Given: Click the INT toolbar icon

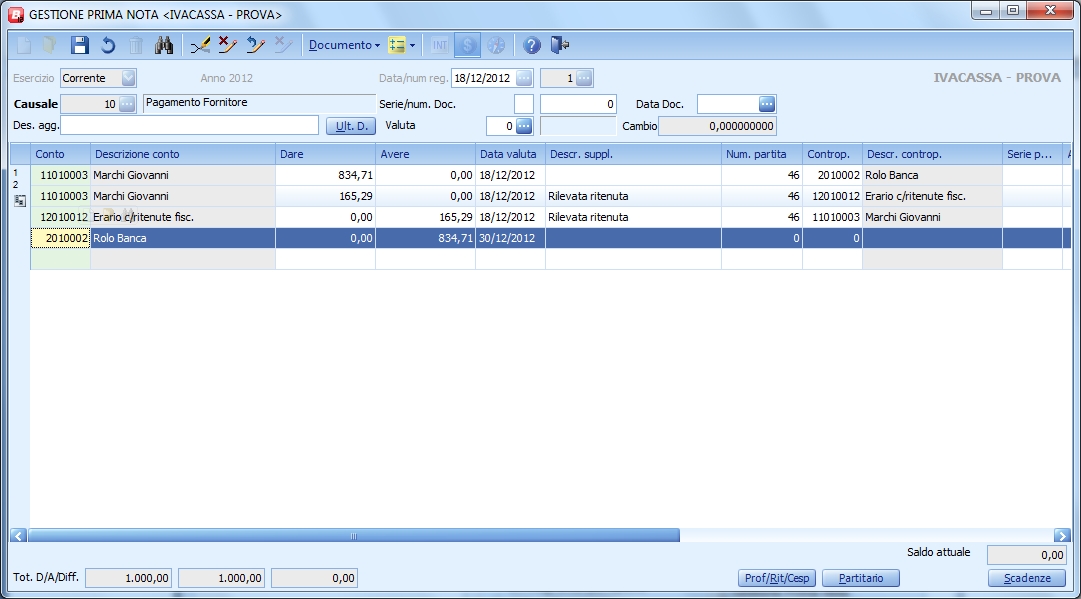Looking at the screenshot, I should click(439, 45).
